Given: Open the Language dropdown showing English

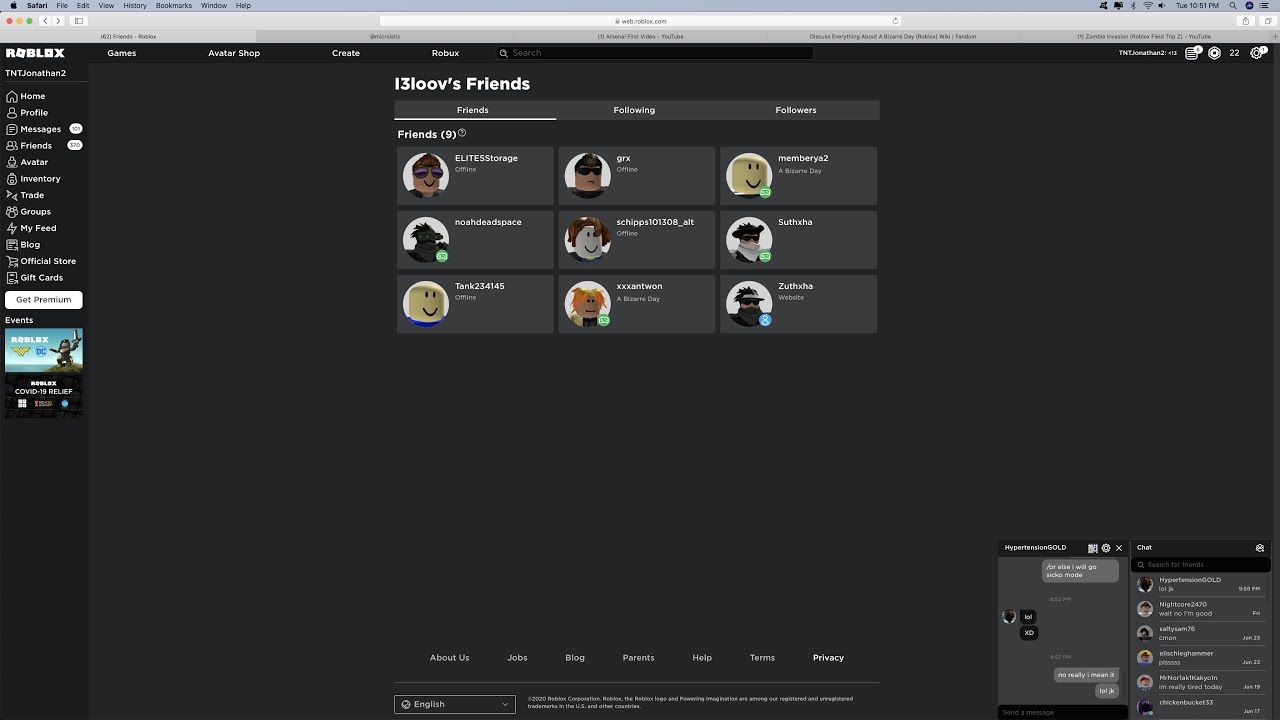Looking at the screenshot, I should coord(455,704).
